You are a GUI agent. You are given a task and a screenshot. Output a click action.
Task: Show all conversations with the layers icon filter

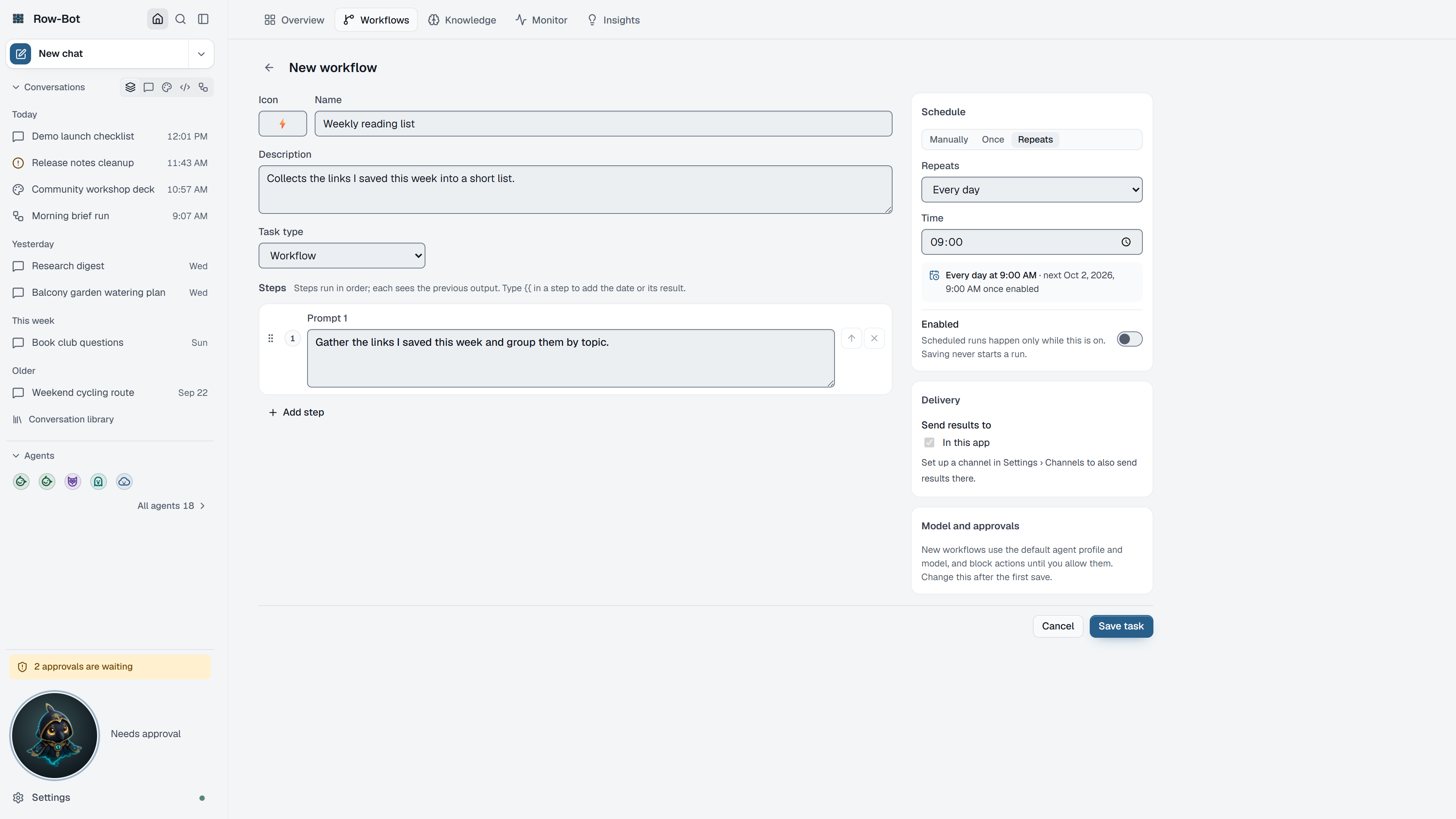click(x=130, y=87)
